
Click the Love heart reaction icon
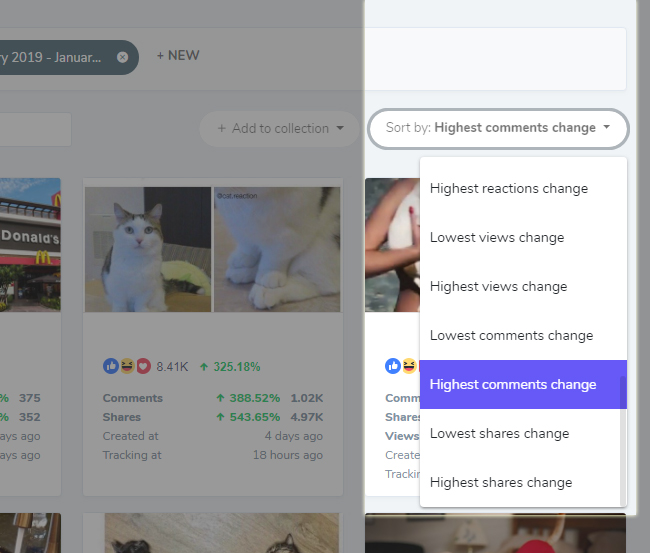[x=143, y=366]
